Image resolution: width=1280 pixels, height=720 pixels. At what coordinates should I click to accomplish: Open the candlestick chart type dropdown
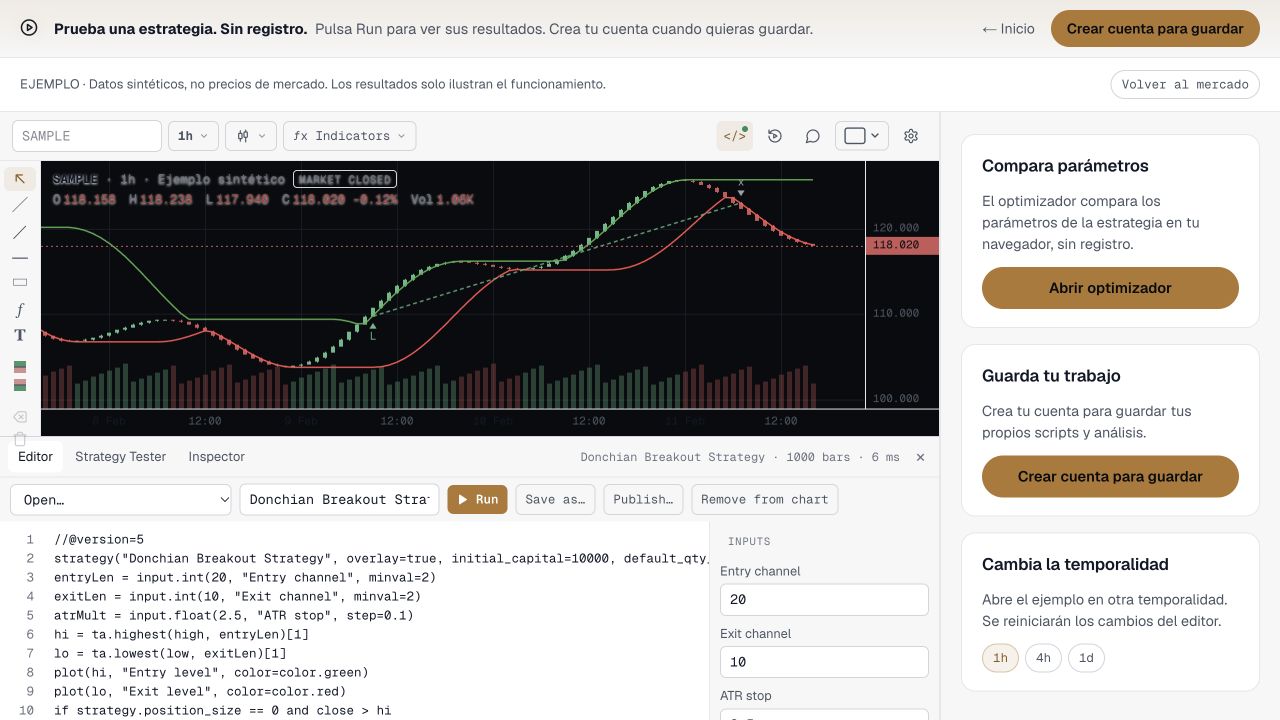coord(251,136)
